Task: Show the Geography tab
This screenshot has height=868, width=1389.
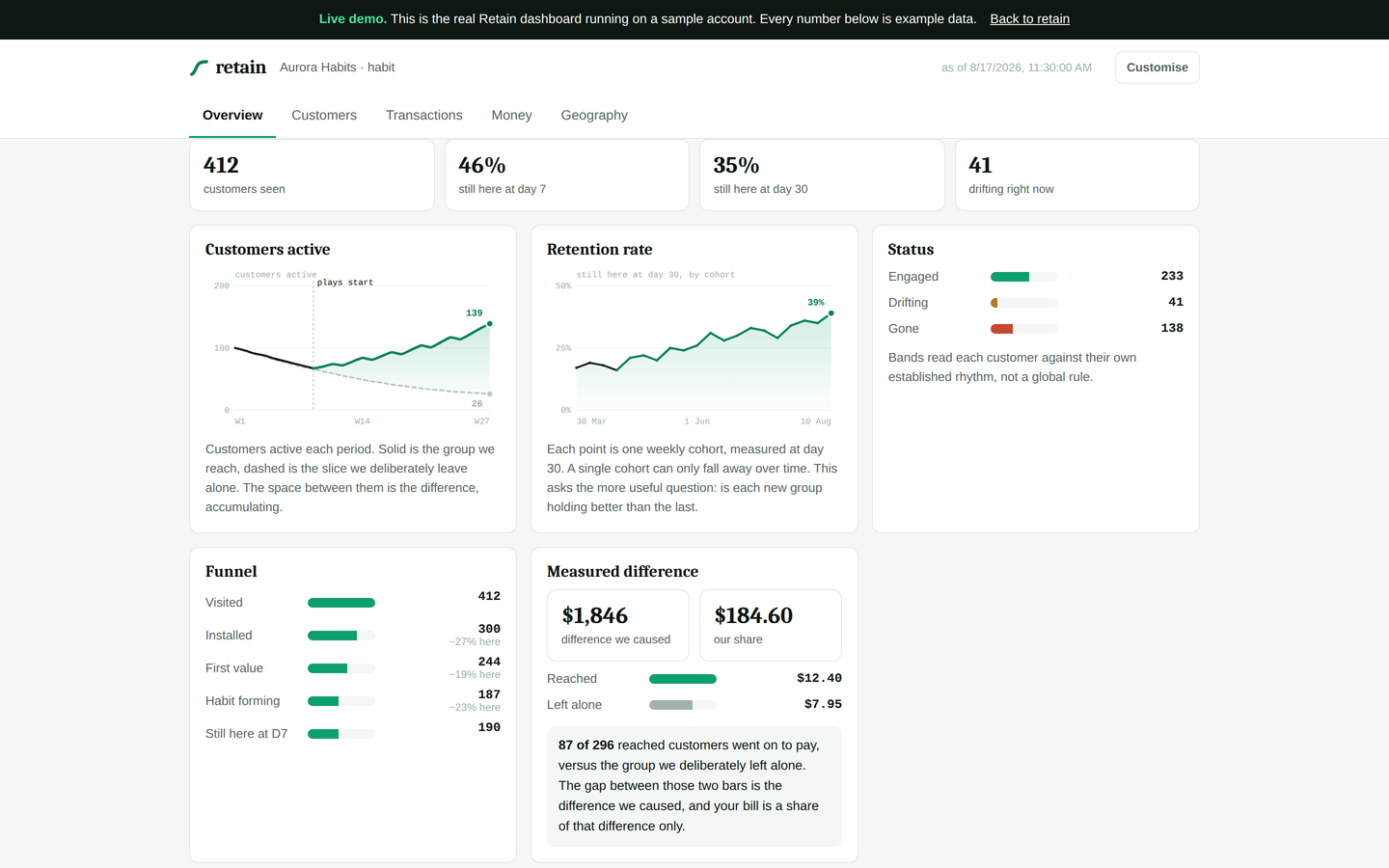Action: pos(594,116)
